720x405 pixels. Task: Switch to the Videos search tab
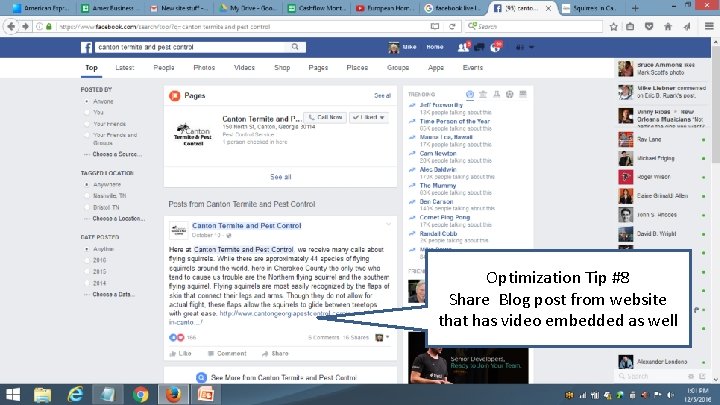244,68
